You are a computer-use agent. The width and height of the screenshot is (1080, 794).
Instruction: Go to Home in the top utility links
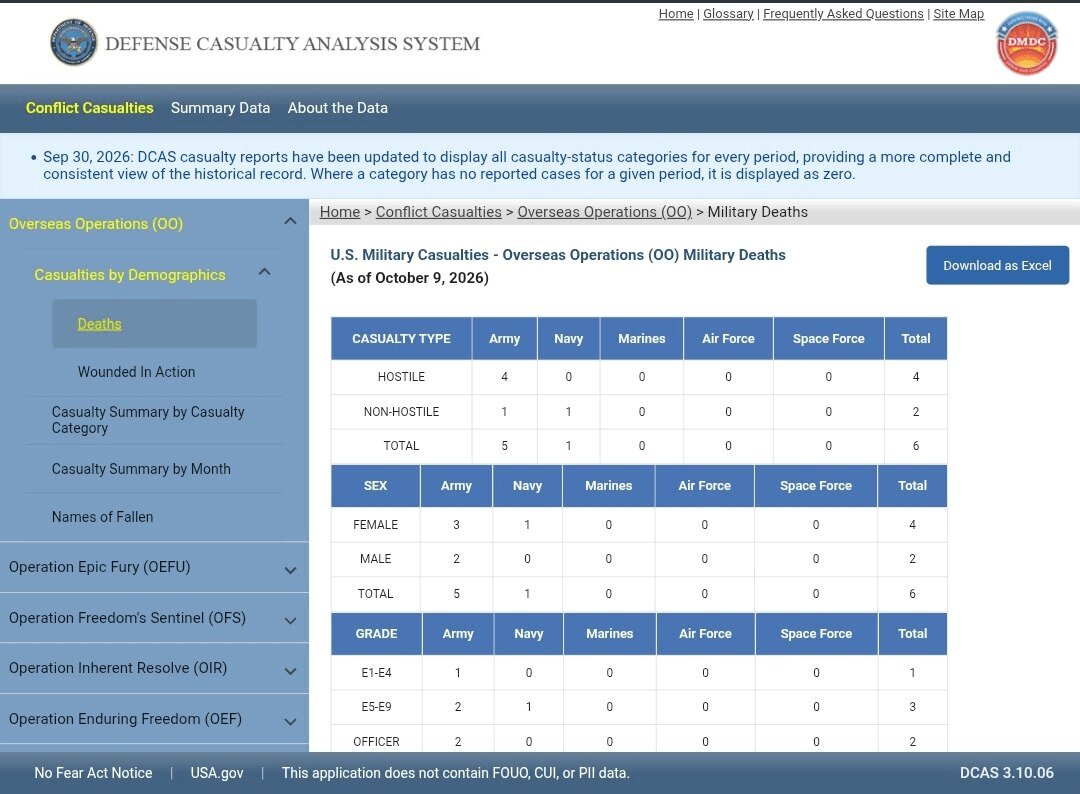tap(676, 14)
